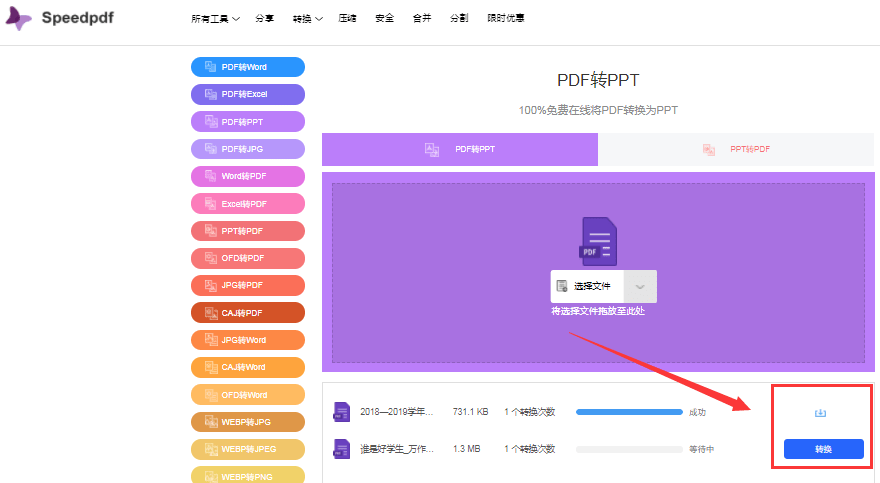This screenshot has width=880, height=483.
Task: Click the 选择文件 button
Action: pos(588,286)
